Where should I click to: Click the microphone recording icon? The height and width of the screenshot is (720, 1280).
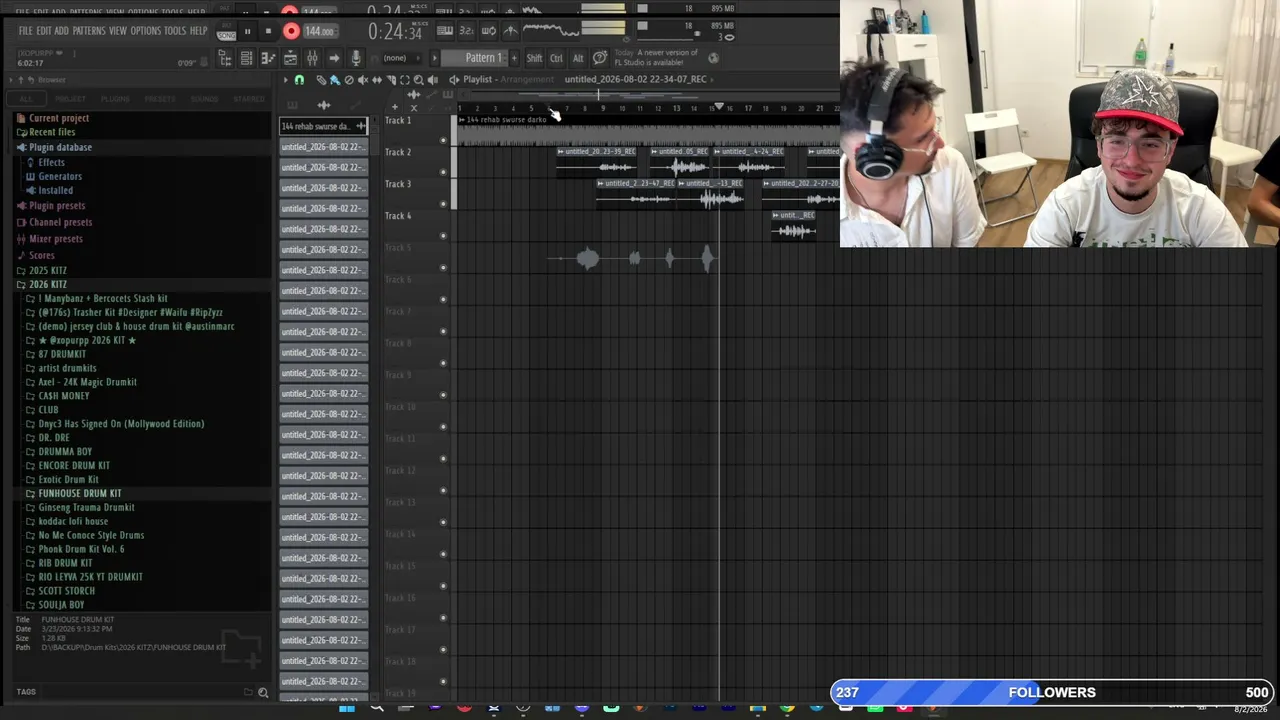[355, 59]
